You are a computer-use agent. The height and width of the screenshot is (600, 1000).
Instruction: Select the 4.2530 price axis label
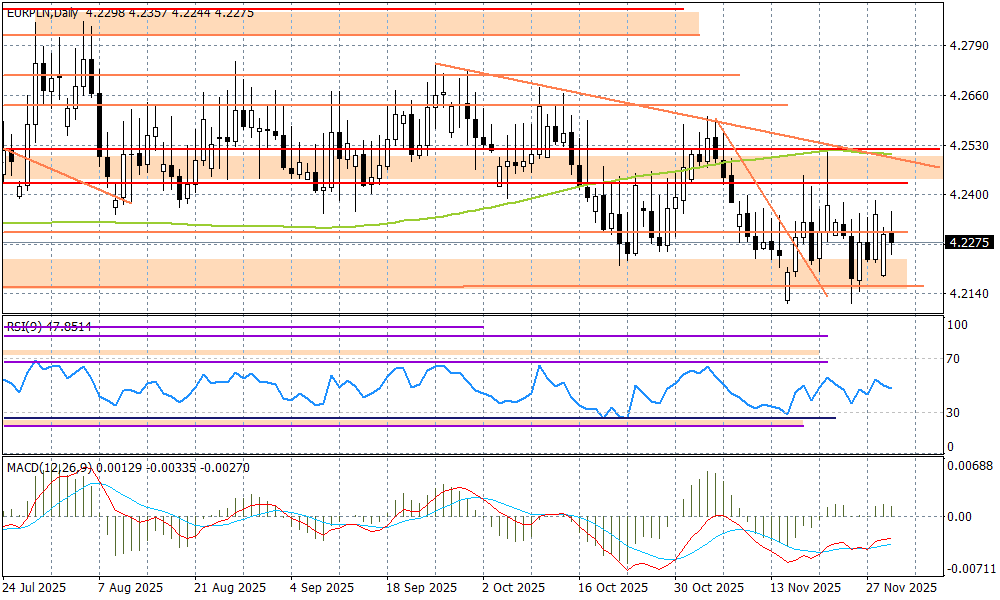pyautogui.click(x=968, y=146)
